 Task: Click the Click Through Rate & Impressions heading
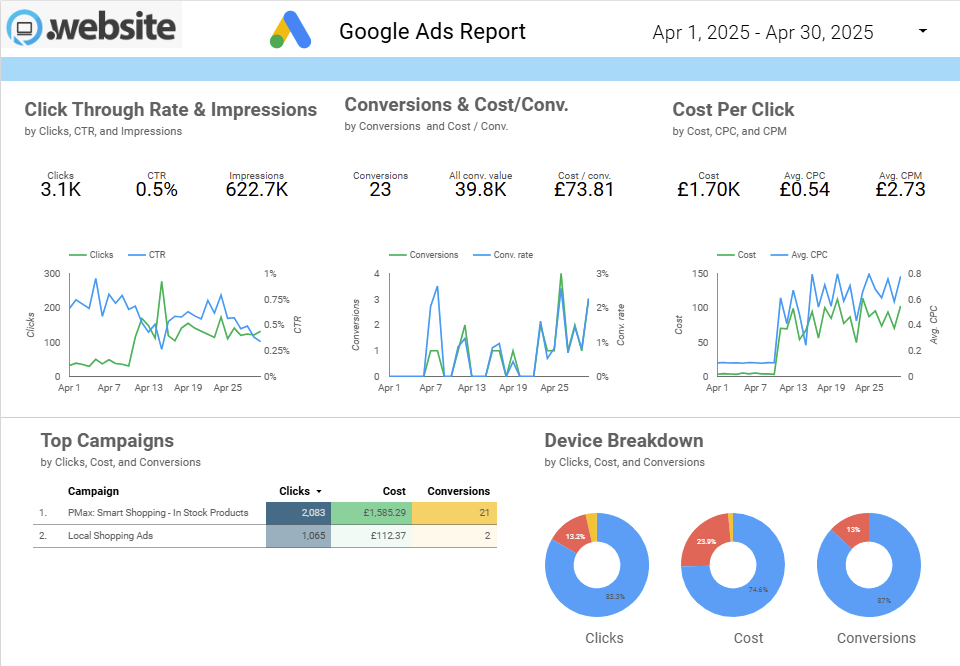point(171,110)
